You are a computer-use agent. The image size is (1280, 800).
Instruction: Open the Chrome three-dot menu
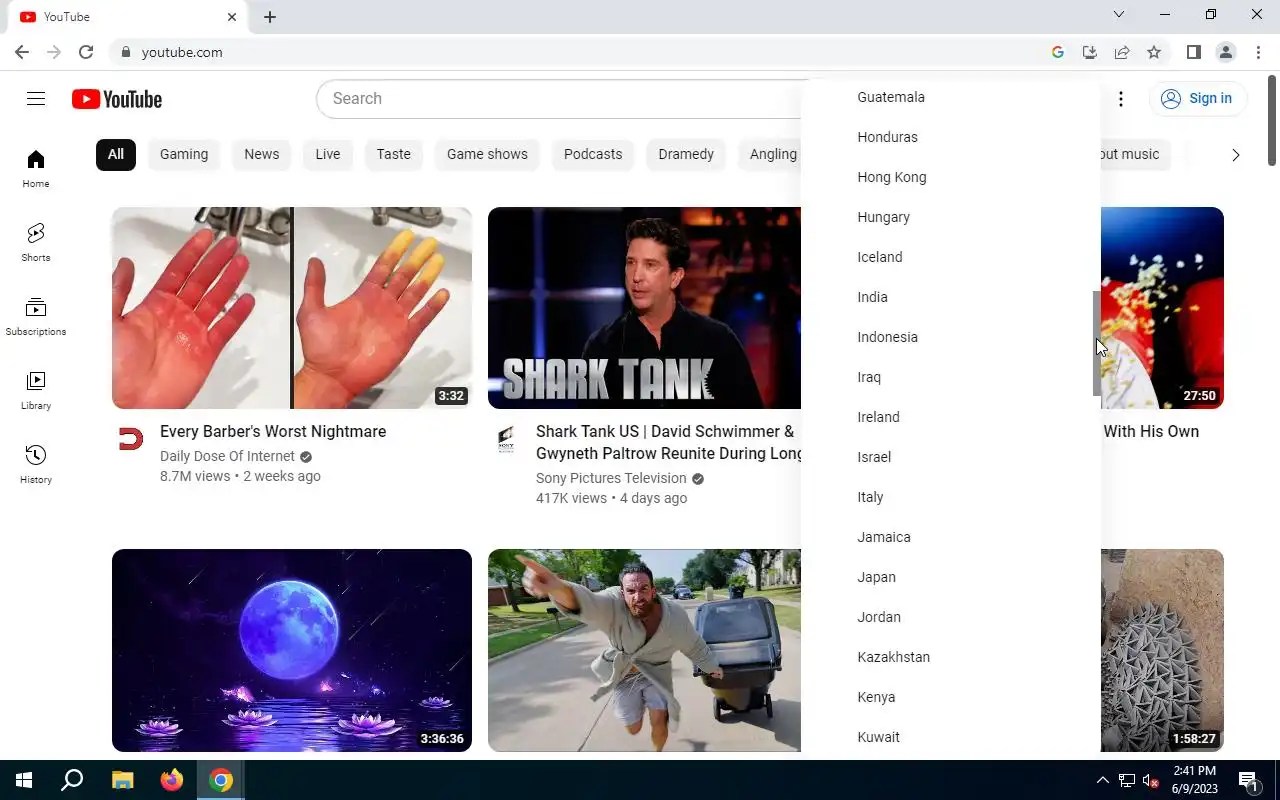[1258, 52]
